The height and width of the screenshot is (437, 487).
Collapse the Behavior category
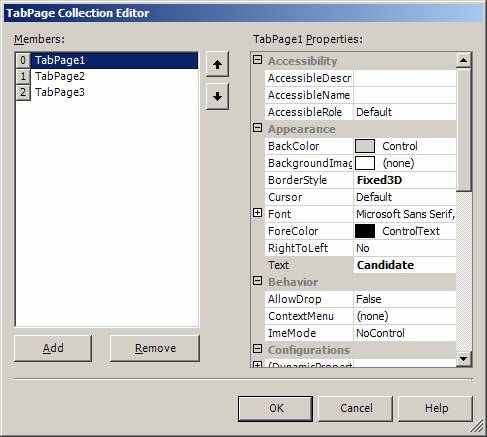257,281
